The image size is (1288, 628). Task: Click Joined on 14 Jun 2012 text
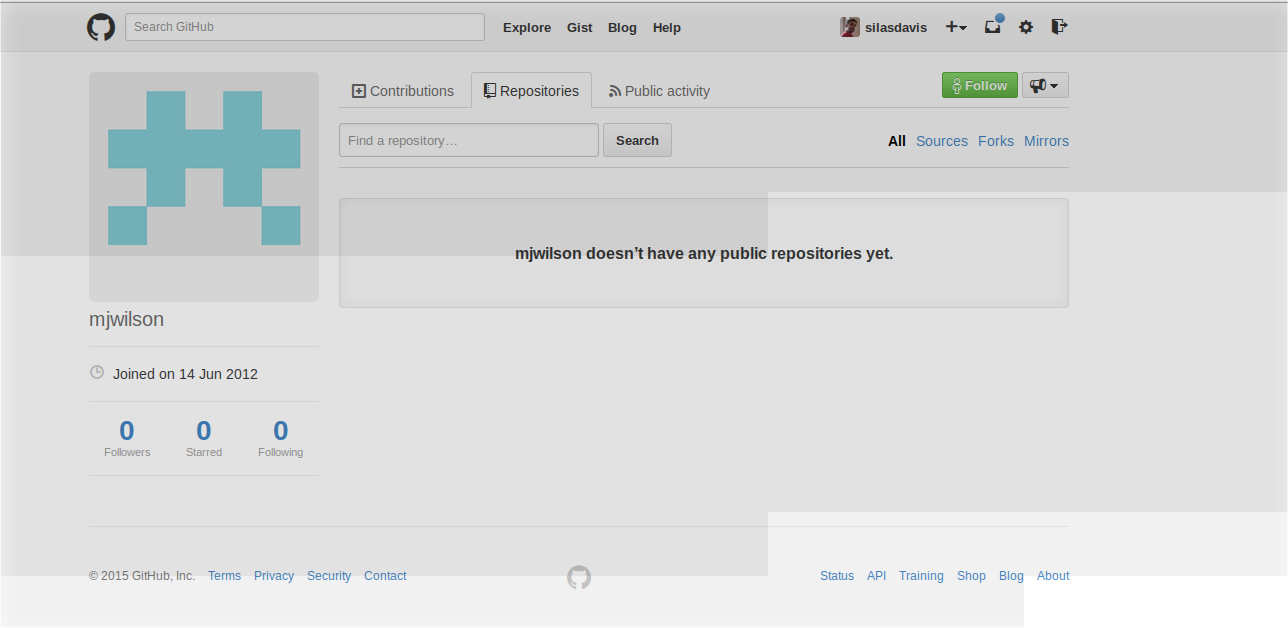click(185, 374)
